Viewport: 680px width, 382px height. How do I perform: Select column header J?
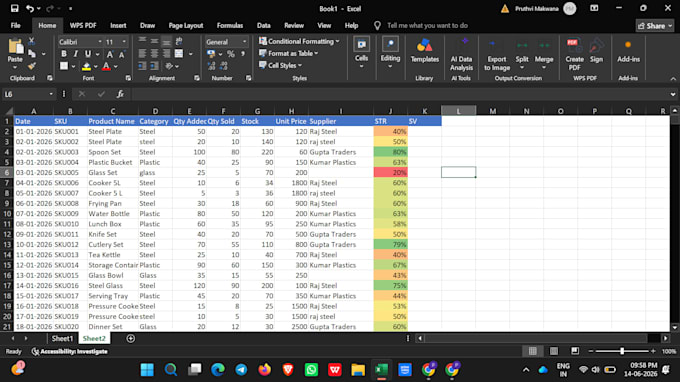click(390, 111)
